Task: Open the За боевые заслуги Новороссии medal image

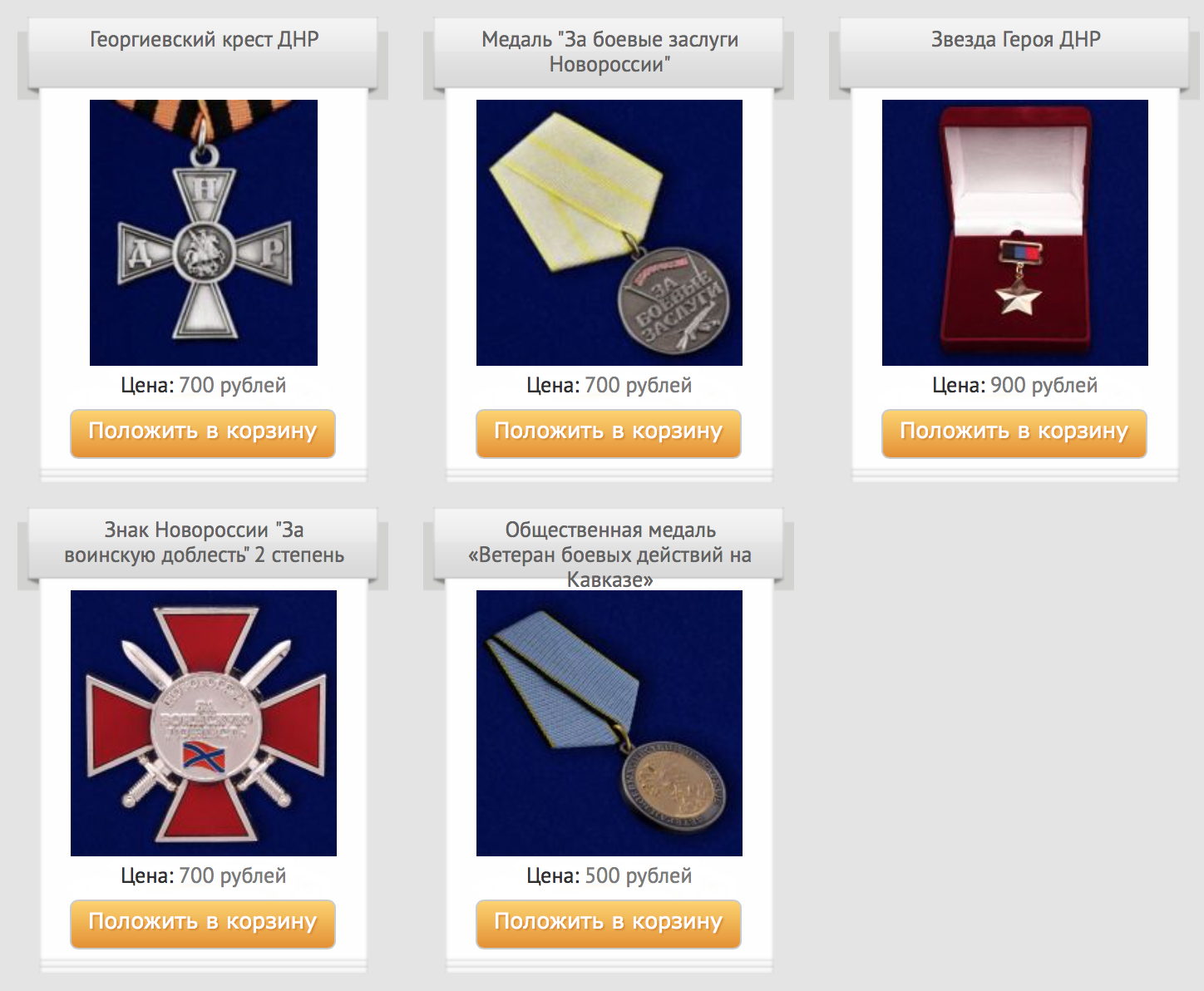Action: click(609, 233)
